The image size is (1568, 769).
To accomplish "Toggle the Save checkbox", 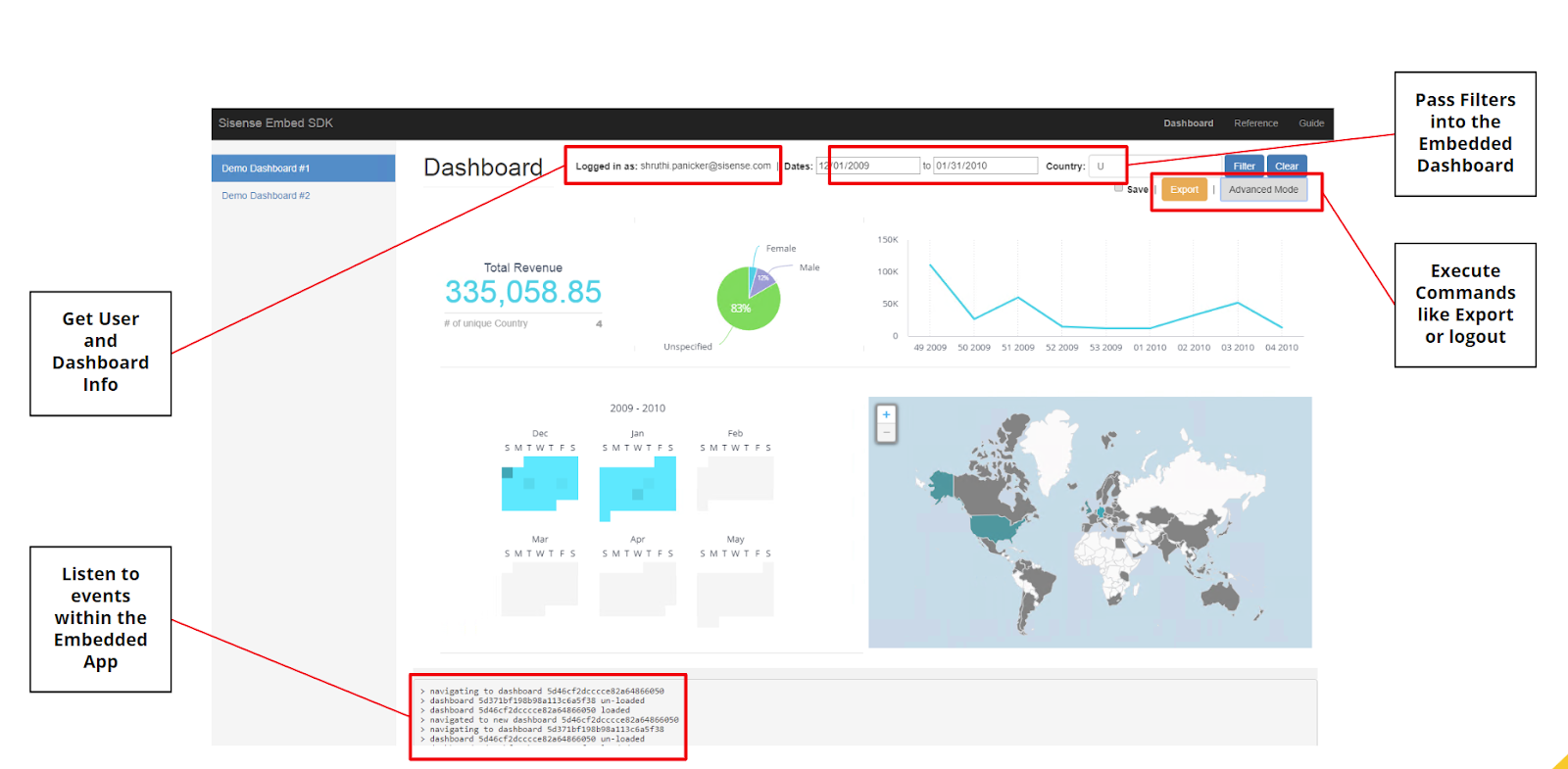I will [1119, 187].
